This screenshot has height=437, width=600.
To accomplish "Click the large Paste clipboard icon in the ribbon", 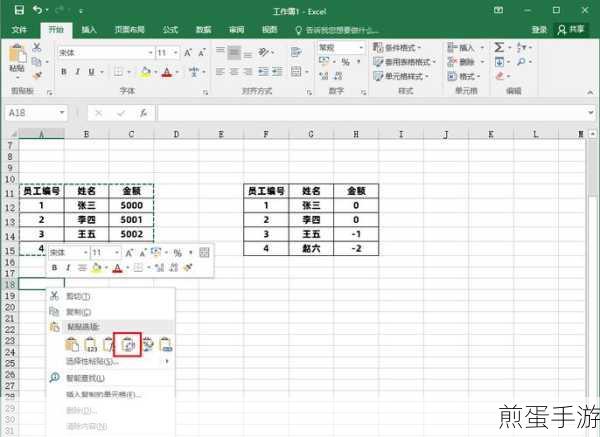I will pos(18,53).
